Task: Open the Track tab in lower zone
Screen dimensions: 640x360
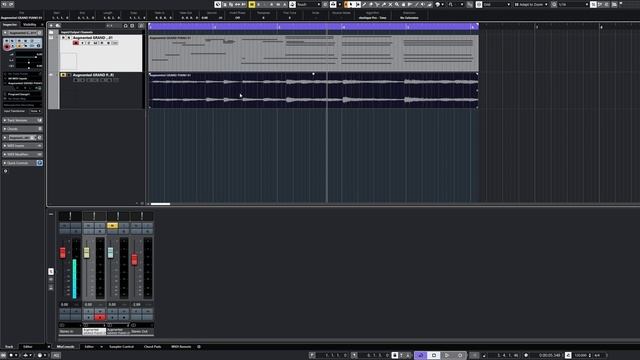Action: (x=9, y=347)
